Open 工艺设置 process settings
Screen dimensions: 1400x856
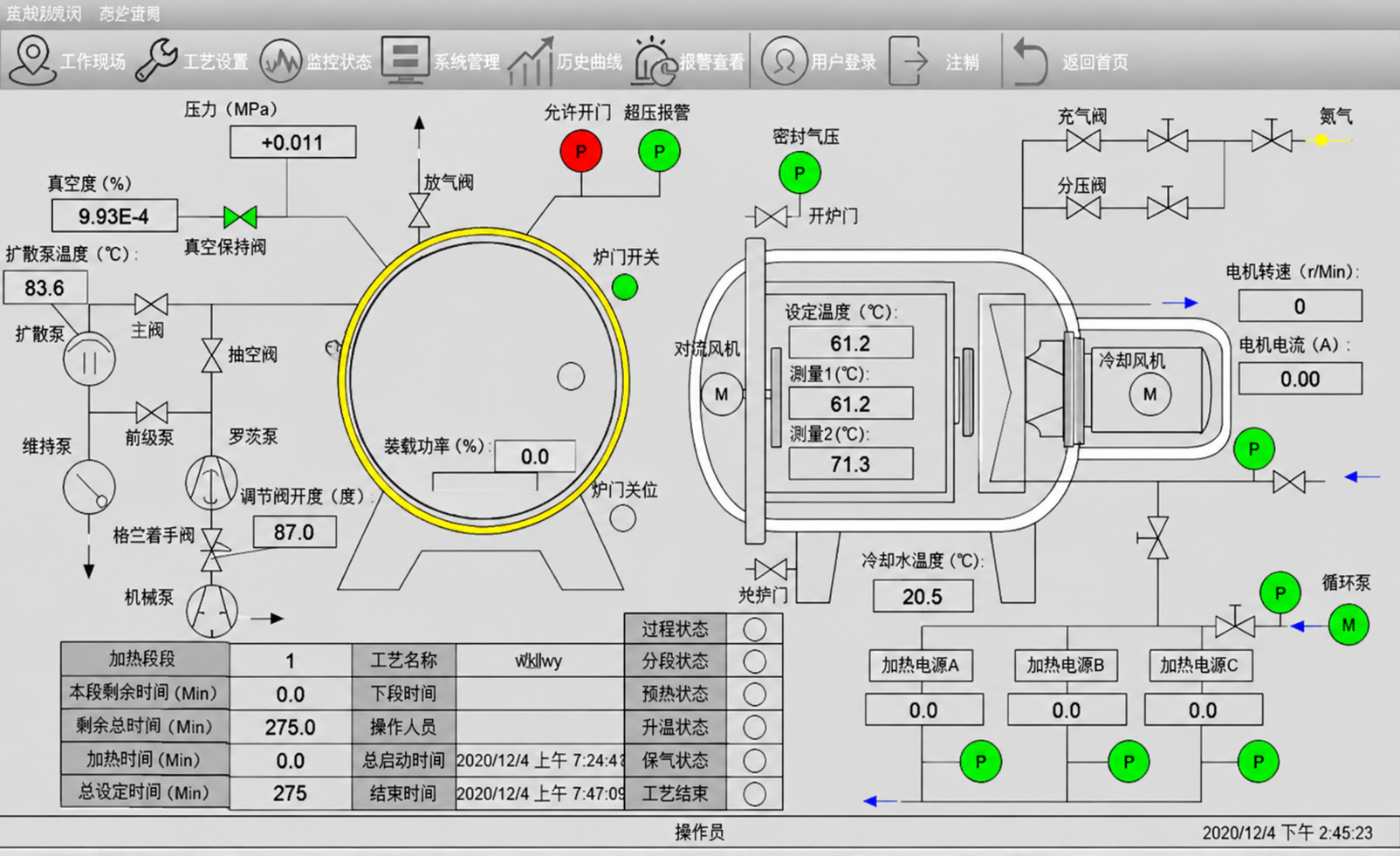click(193, 61)
